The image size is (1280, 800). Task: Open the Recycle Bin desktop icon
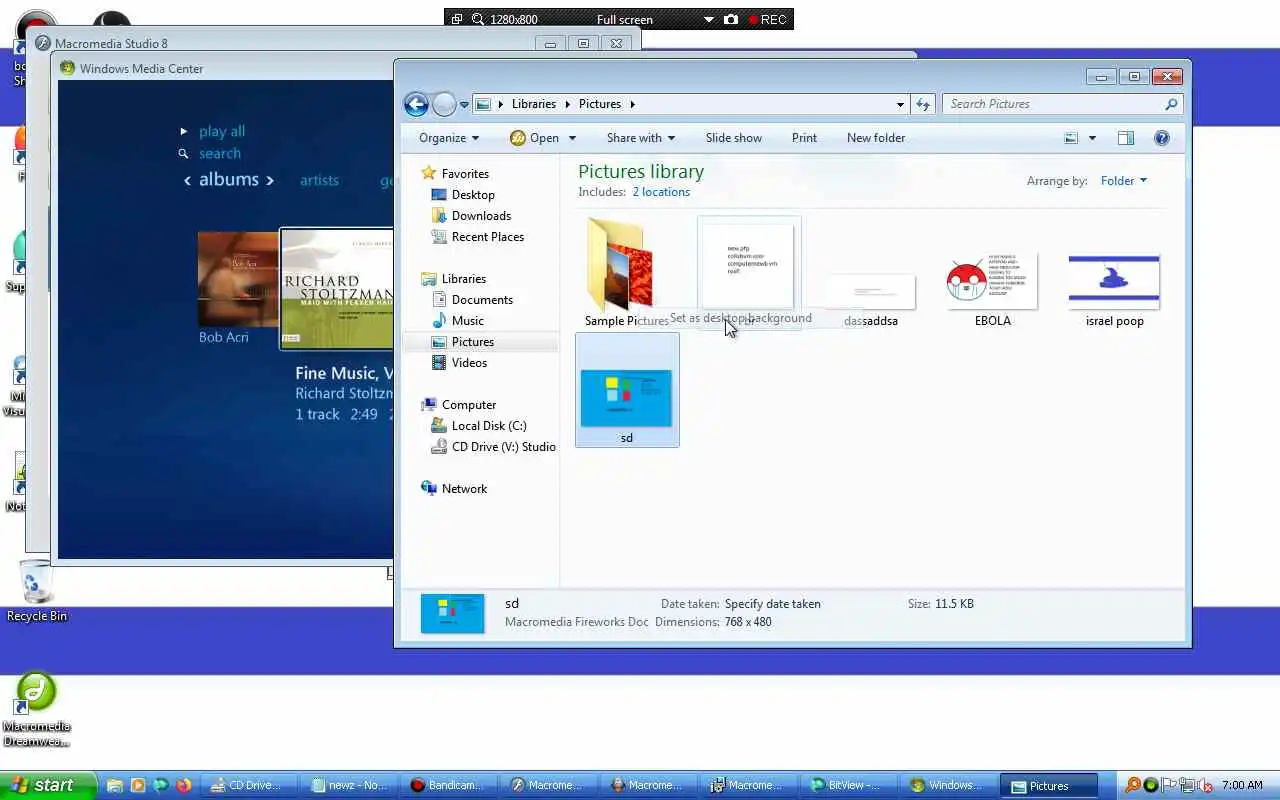[36, 592]
